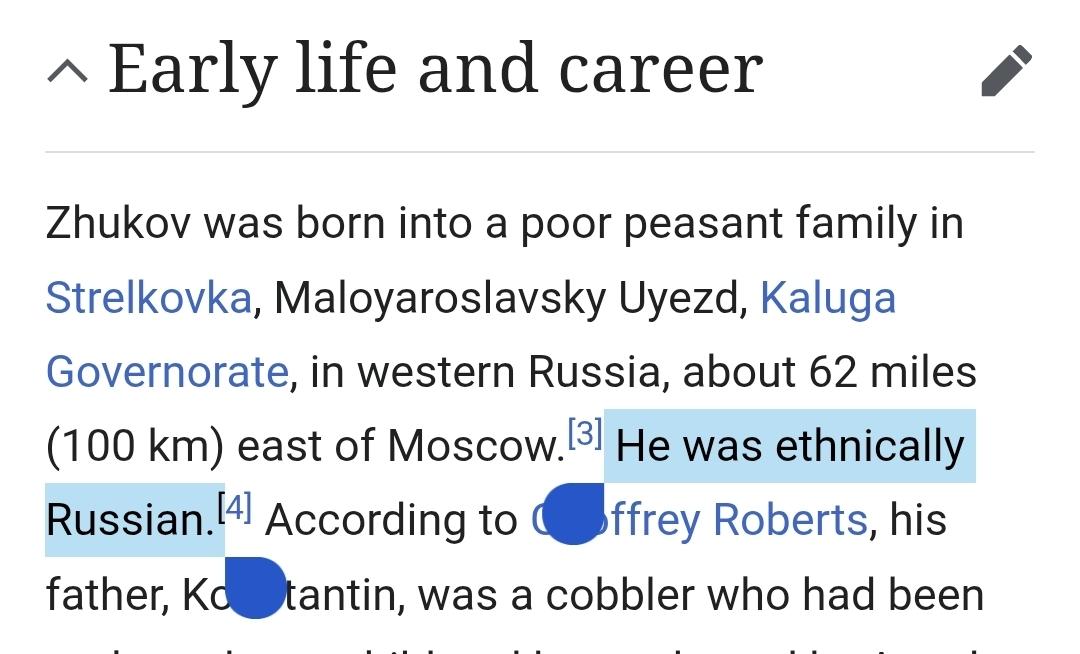This screenshot has height=654, width=1080.
Task: Click the edit pencil icon
Action: [1005, 71]
